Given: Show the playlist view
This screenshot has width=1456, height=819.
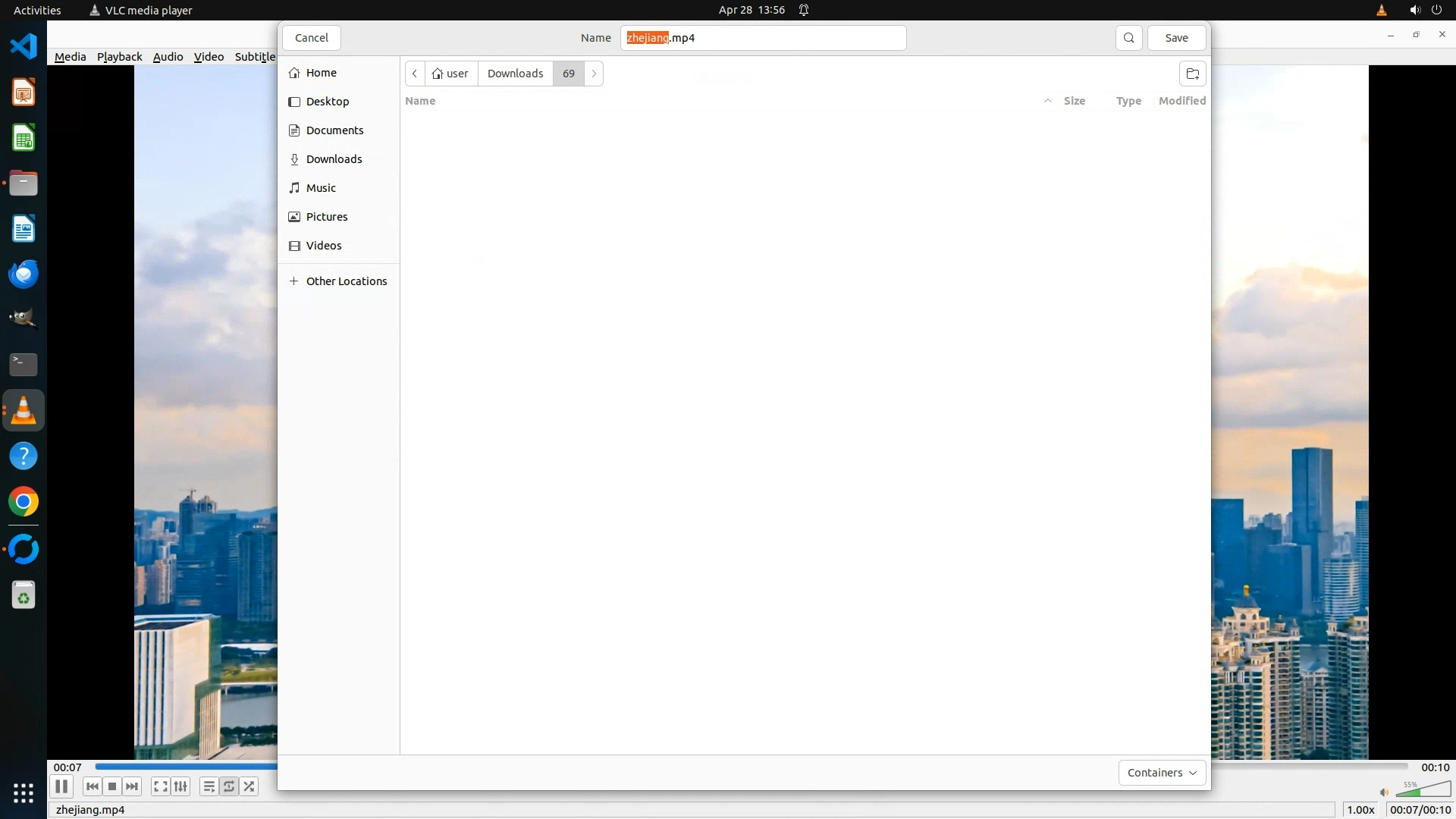Looking at the screenshot, I should pos(209,786).
